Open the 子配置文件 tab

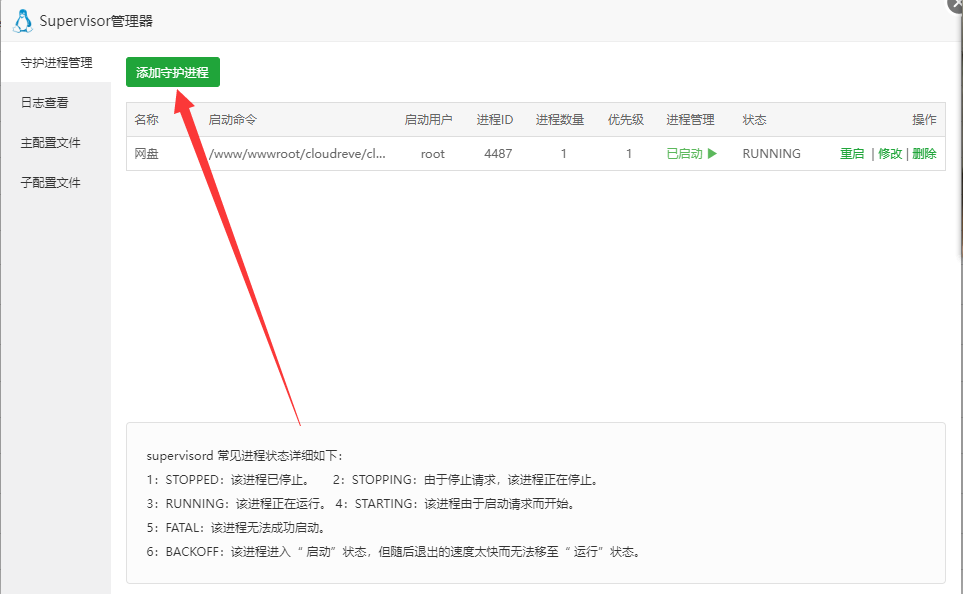pos(50,182)
